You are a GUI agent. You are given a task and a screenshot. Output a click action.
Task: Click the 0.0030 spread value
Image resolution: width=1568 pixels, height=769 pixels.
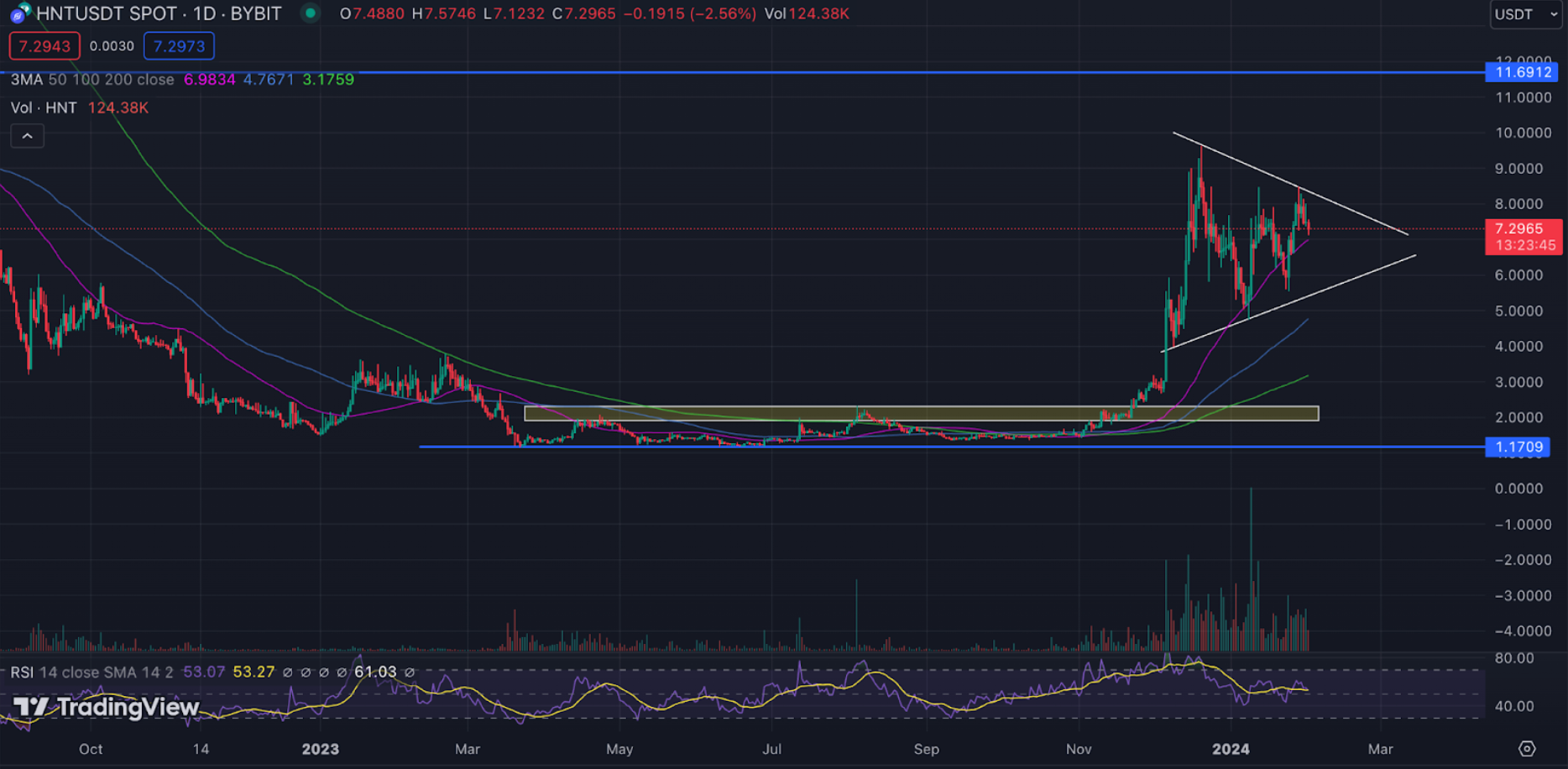tap(112, 46)
